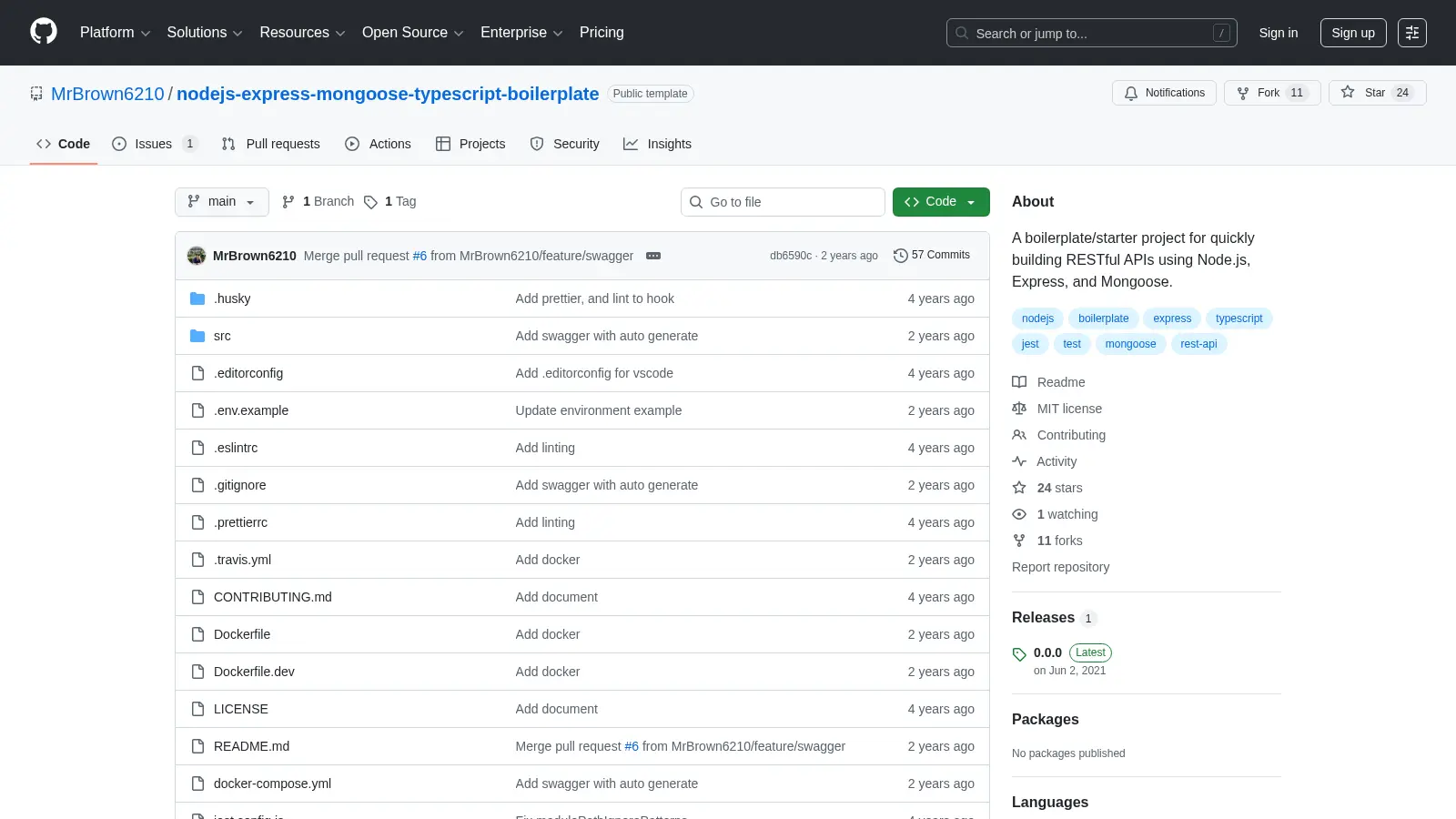The image size is (1456, 819).
Task: Click the repository template icon
Action: click(x=36, y=94)
